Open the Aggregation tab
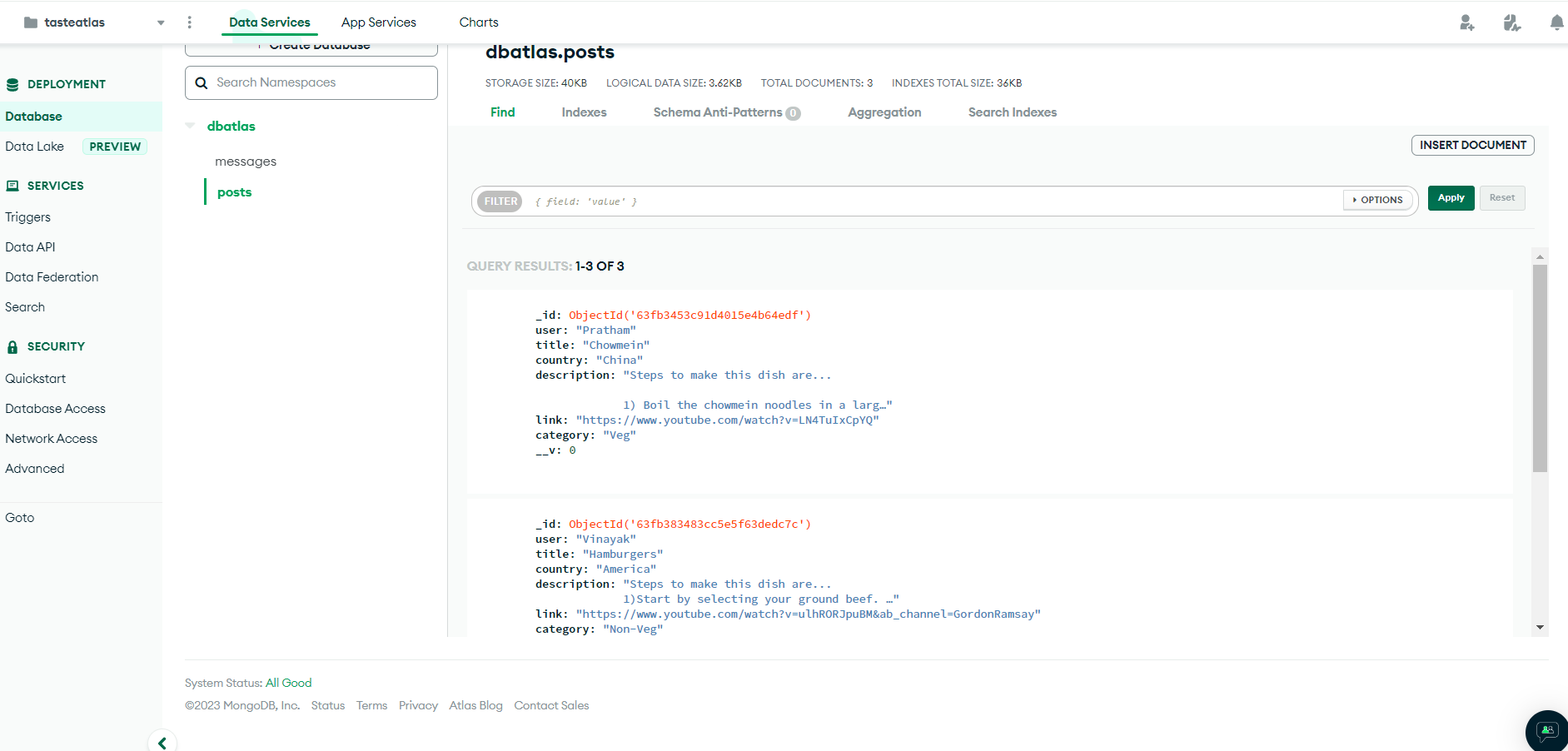This screenshot has width=1568, height=751. (884, 112)
